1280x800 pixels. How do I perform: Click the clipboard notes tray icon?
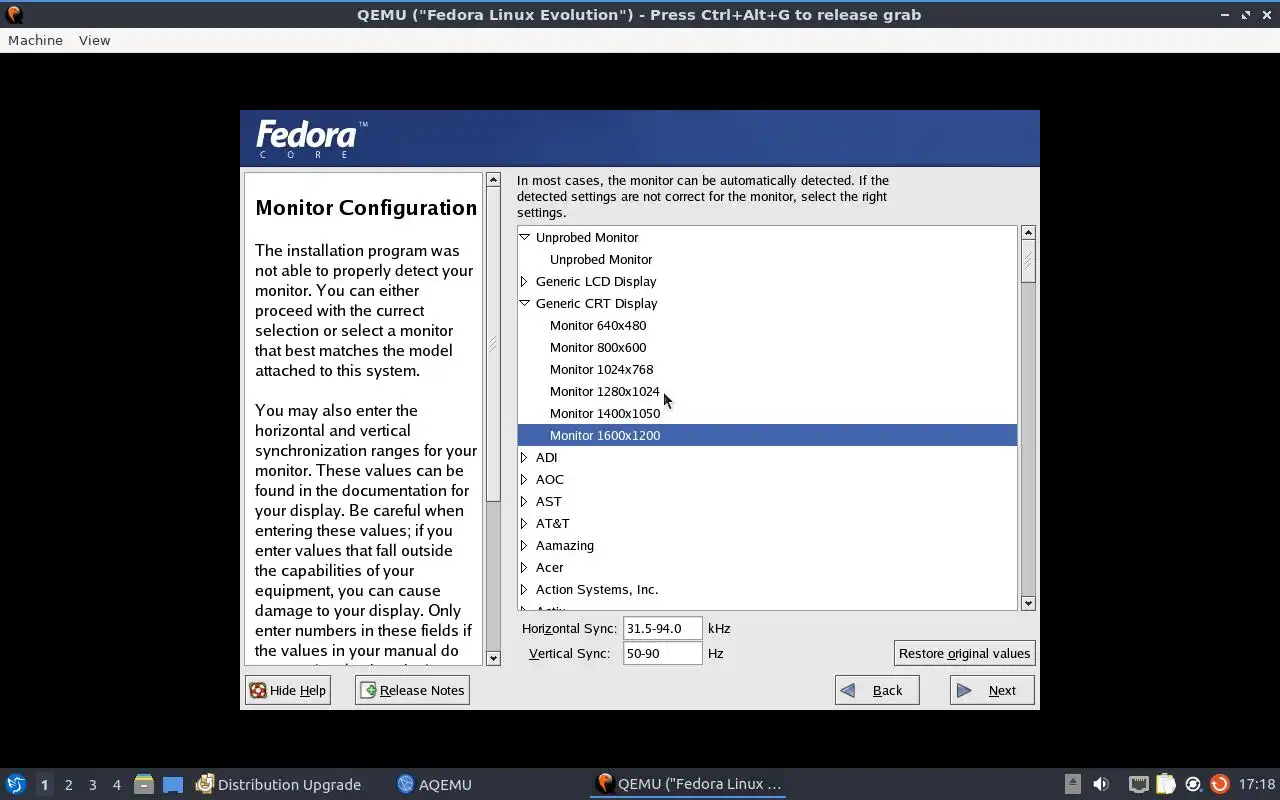[x=1166, y=784]
